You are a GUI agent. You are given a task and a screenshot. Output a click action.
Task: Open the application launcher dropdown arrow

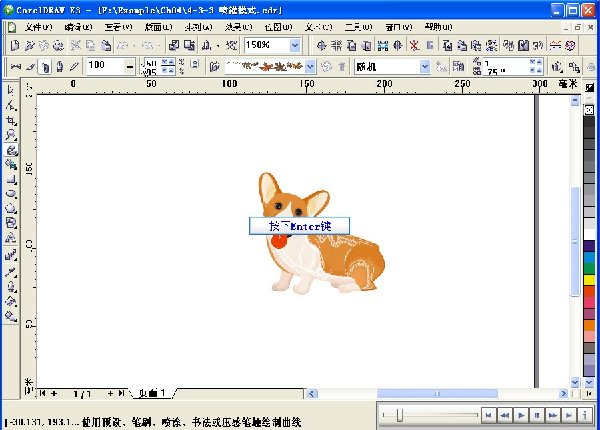pyautogui.click(x=218, y=46)
